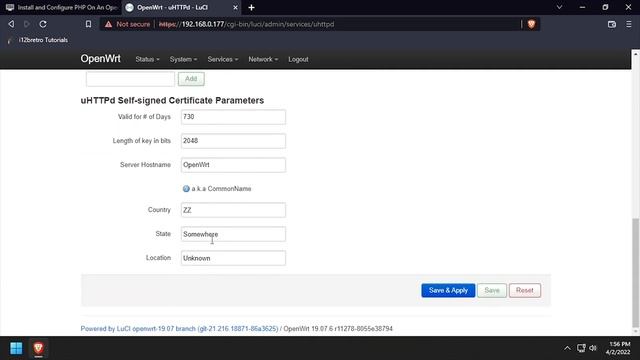640x360 pixels.
Task: Click the green Add button
Action: 191,79
